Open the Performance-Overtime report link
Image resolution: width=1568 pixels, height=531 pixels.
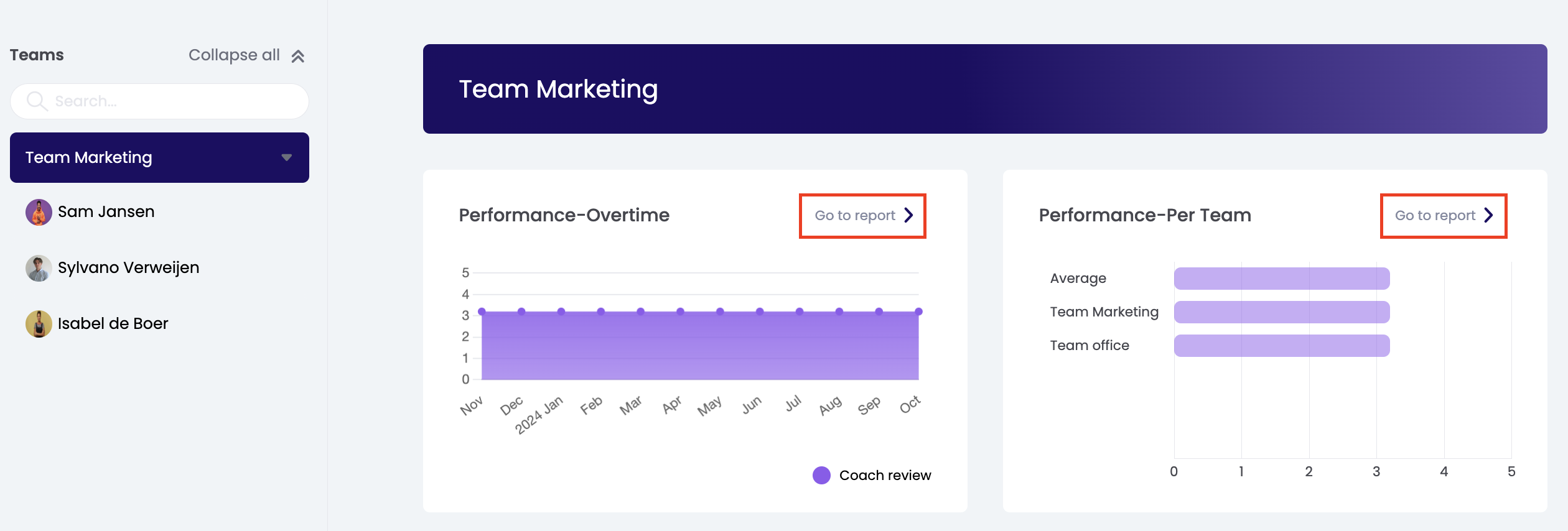point(855,216)
